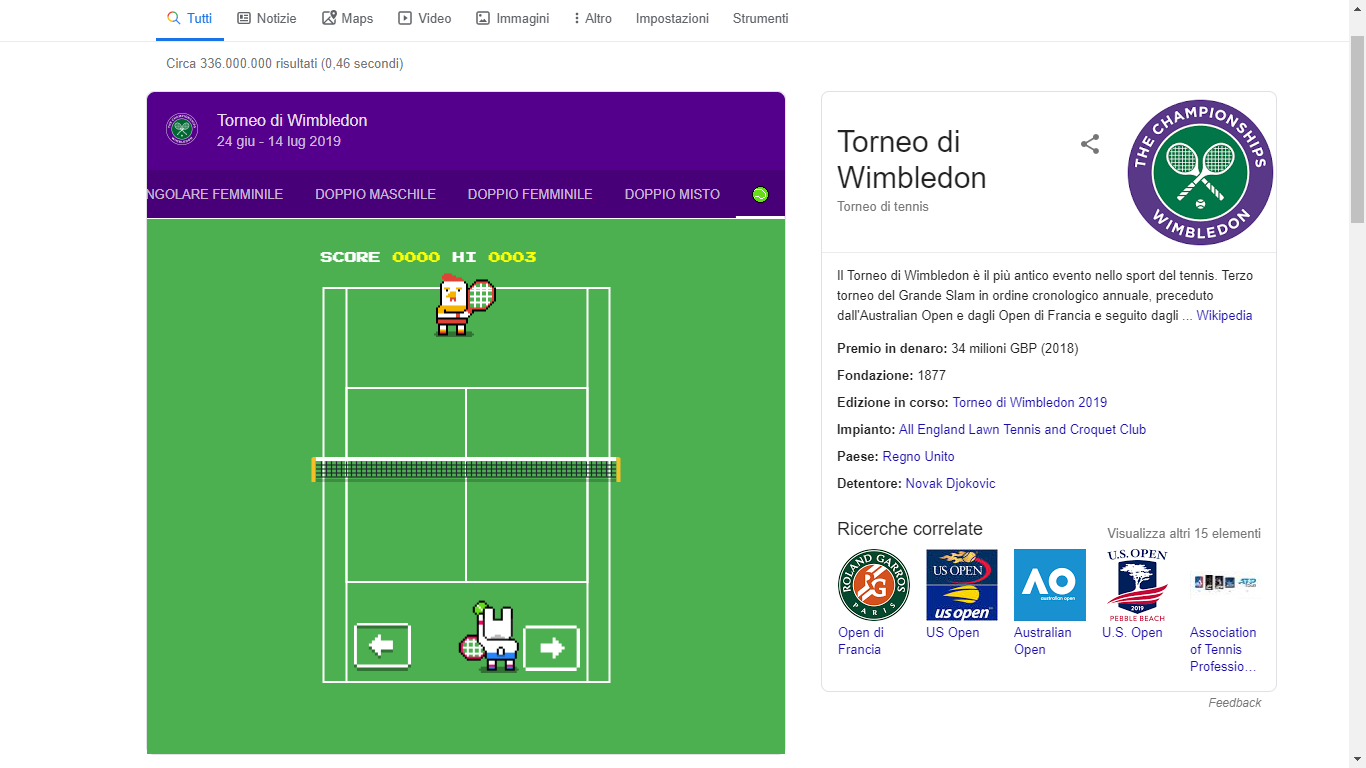This screenshot has height=768, width=1366.
Task: Select the Doppio Maschile tab
Action: 375,194
